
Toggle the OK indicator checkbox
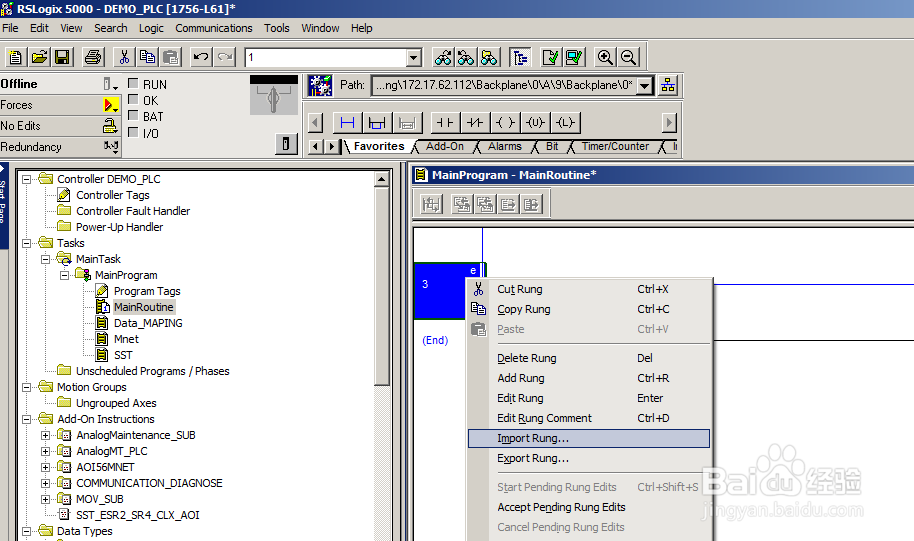pyautogui.click(x=133, y=100)
